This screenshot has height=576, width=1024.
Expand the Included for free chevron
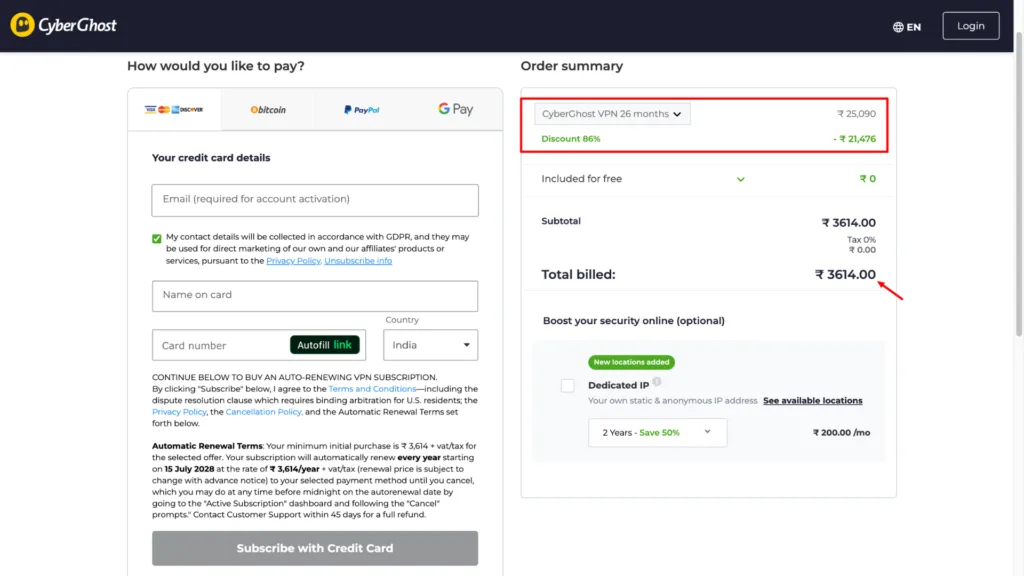pos(741,179)
